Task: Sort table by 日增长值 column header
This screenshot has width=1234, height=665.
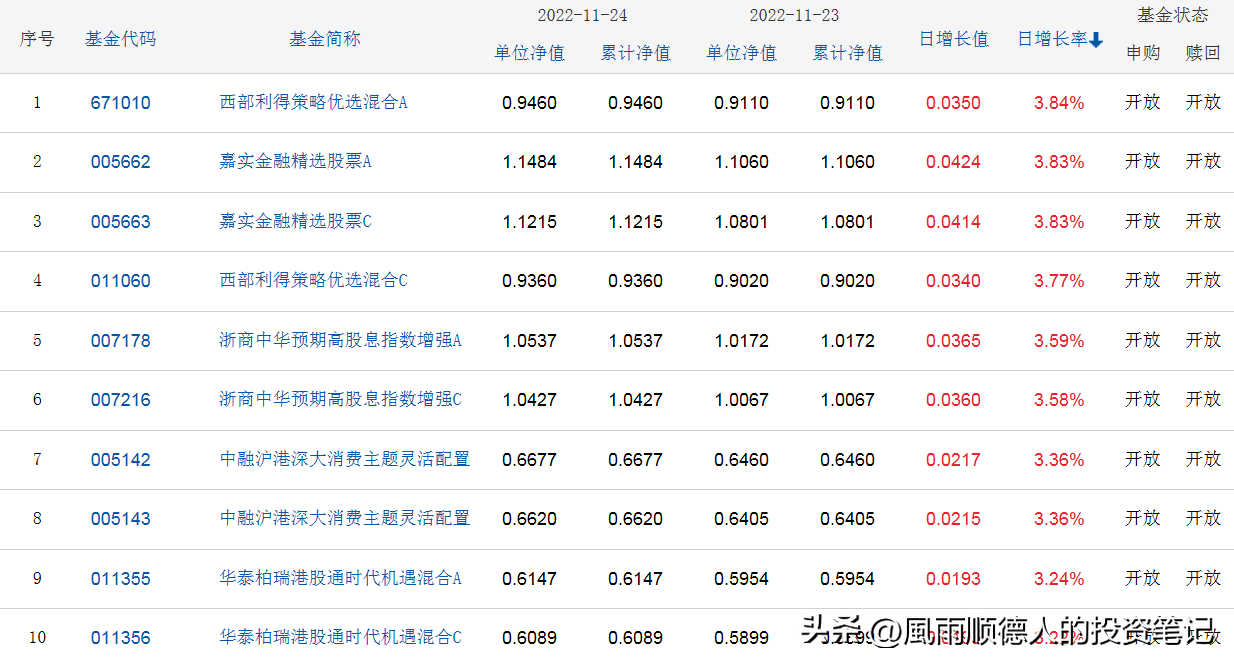Action: point(953,37)
